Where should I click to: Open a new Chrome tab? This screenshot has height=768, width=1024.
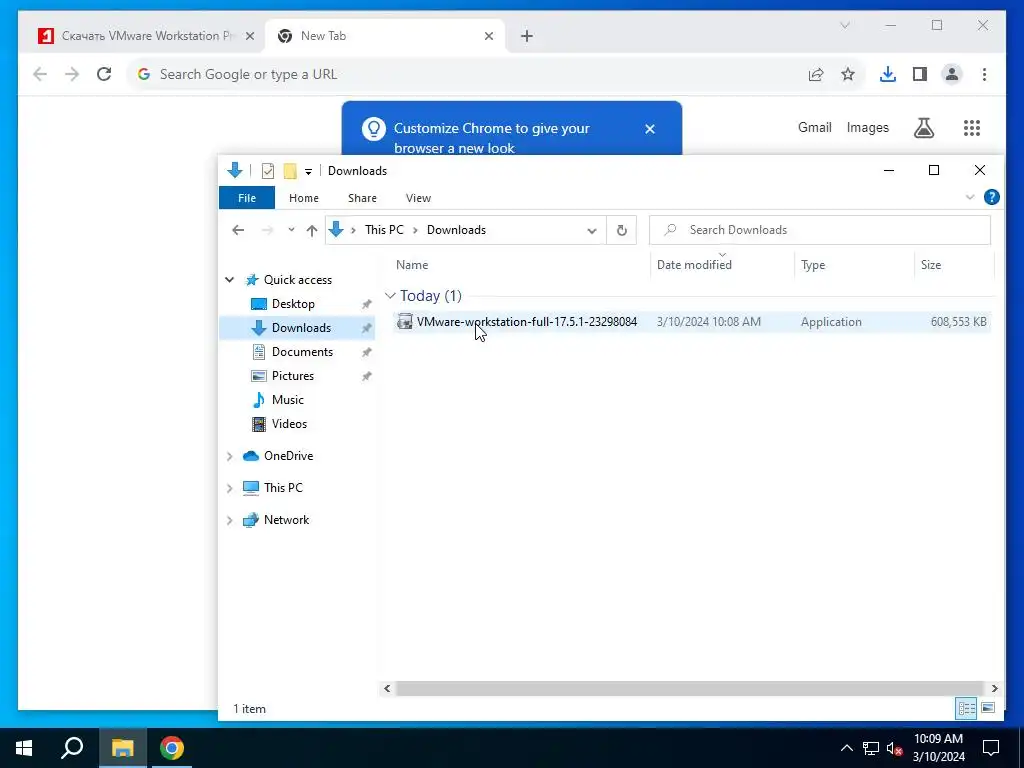[527, 37]
